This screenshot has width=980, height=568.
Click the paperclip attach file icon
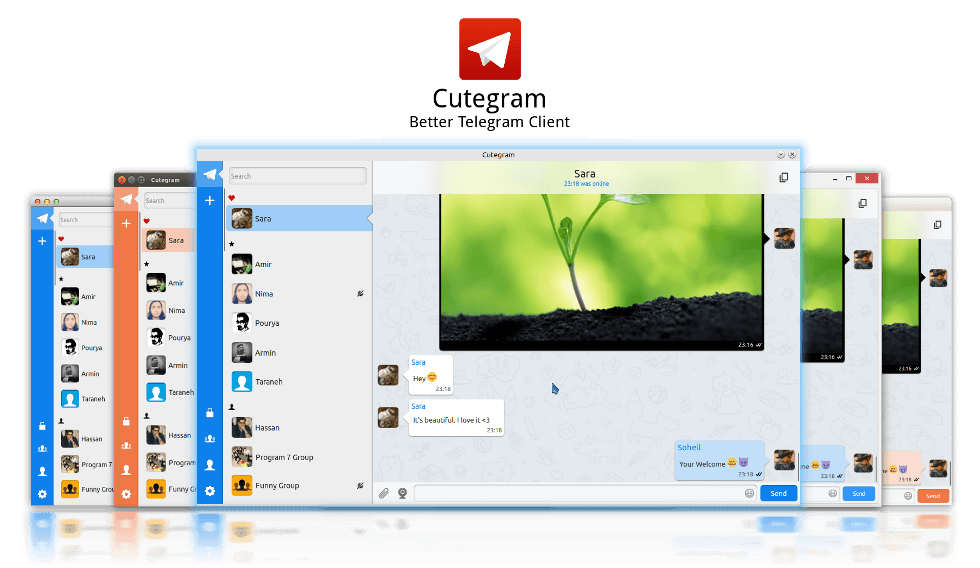click(384, 494)
